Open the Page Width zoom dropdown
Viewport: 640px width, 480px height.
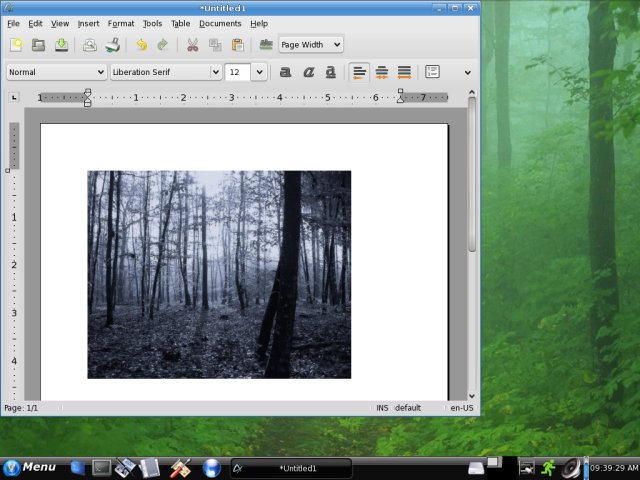pos(310,45)
